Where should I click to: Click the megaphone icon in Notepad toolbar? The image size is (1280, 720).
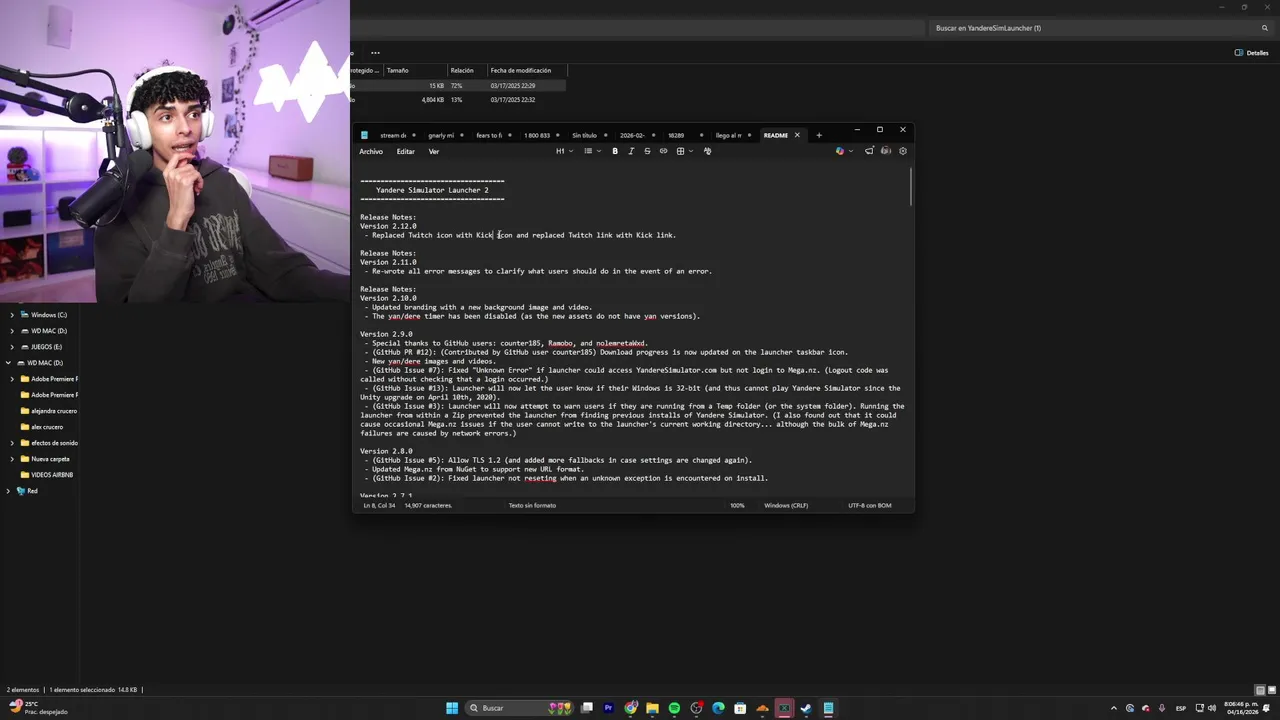coord(869,151)
